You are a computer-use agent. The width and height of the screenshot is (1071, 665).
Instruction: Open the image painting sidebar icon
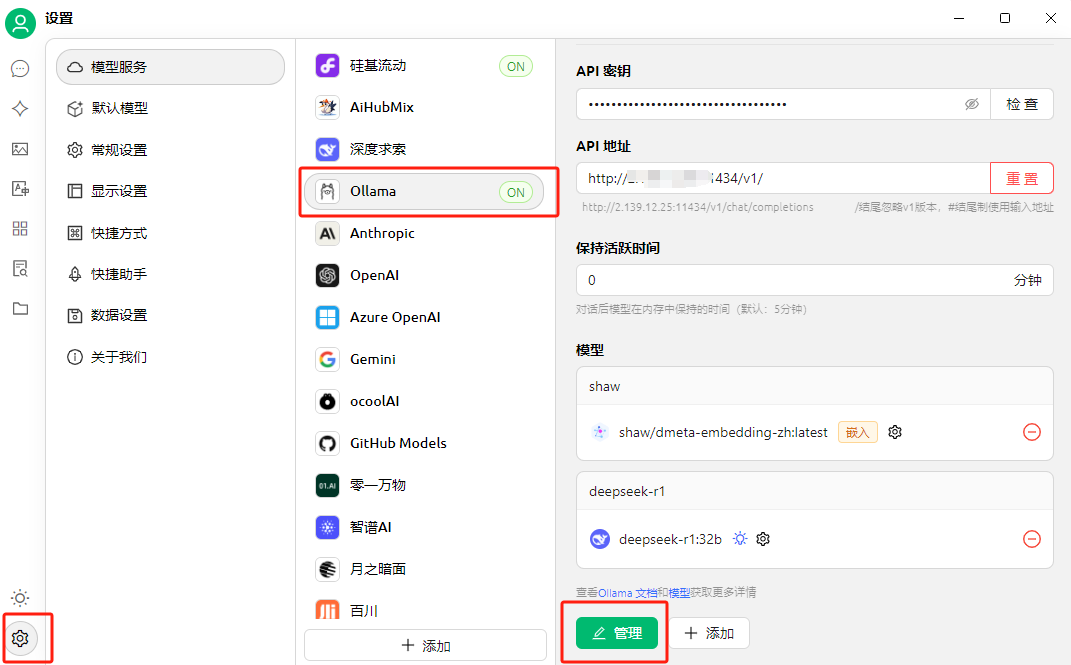[x=20, y=149]
